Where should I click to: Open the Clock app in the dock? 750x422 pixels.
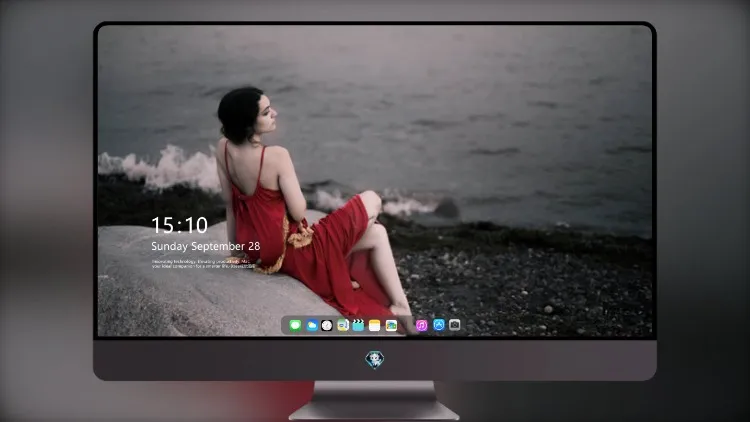pos(327,325)
